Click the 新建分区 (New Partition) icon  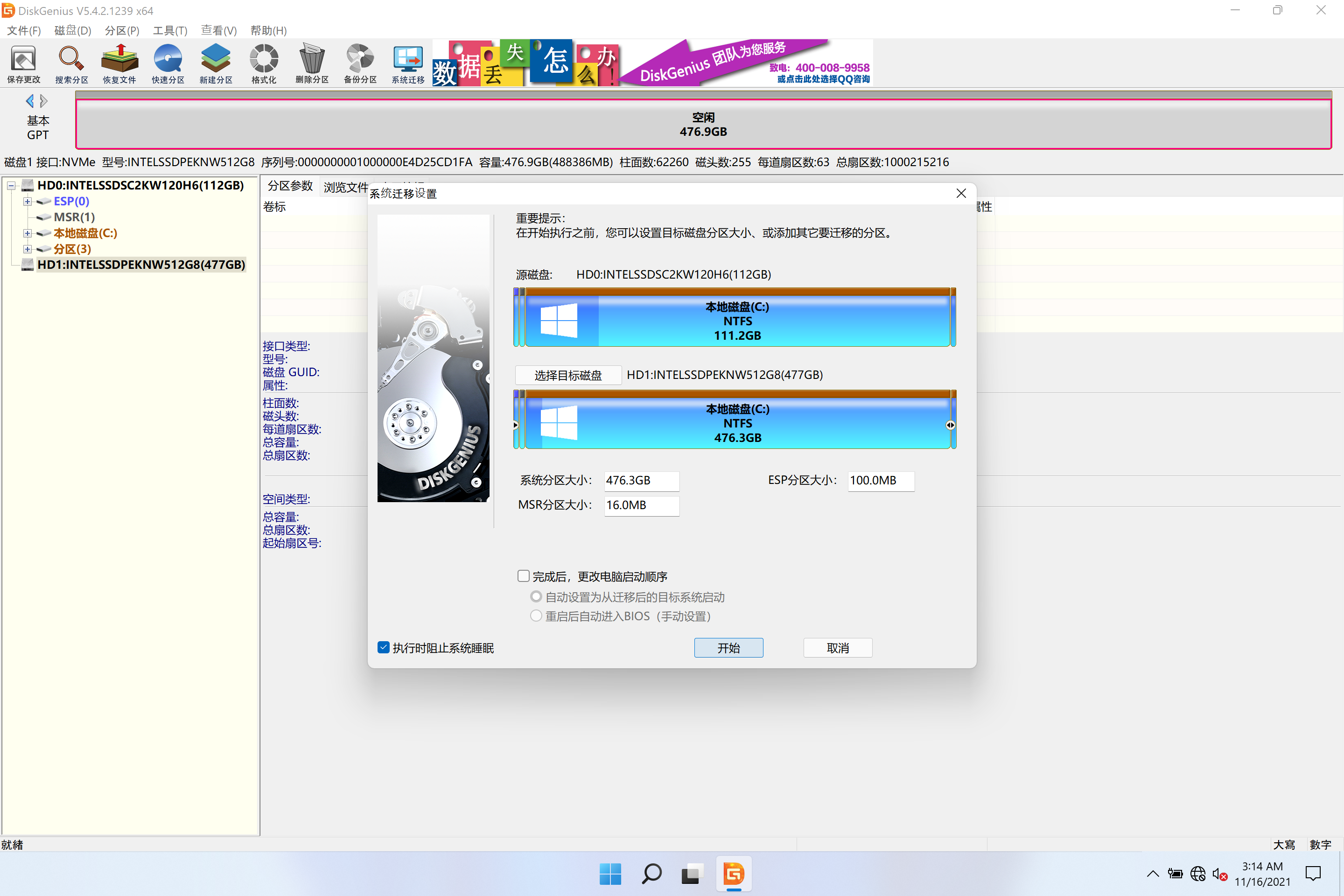pos(216,63)
